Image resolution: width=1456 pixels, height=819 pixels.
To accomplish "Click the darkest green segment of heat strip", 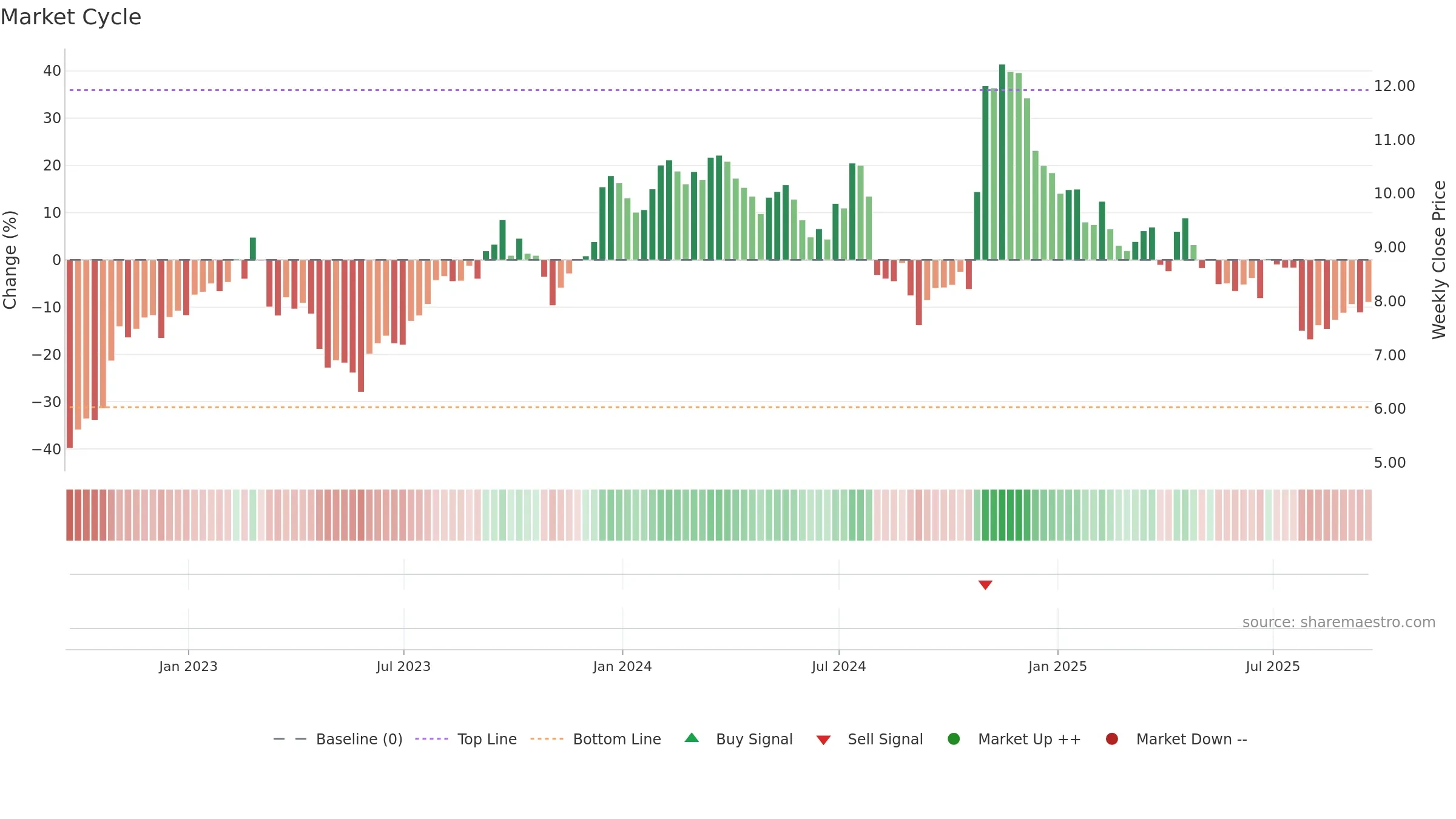I will click(1002, 515).
